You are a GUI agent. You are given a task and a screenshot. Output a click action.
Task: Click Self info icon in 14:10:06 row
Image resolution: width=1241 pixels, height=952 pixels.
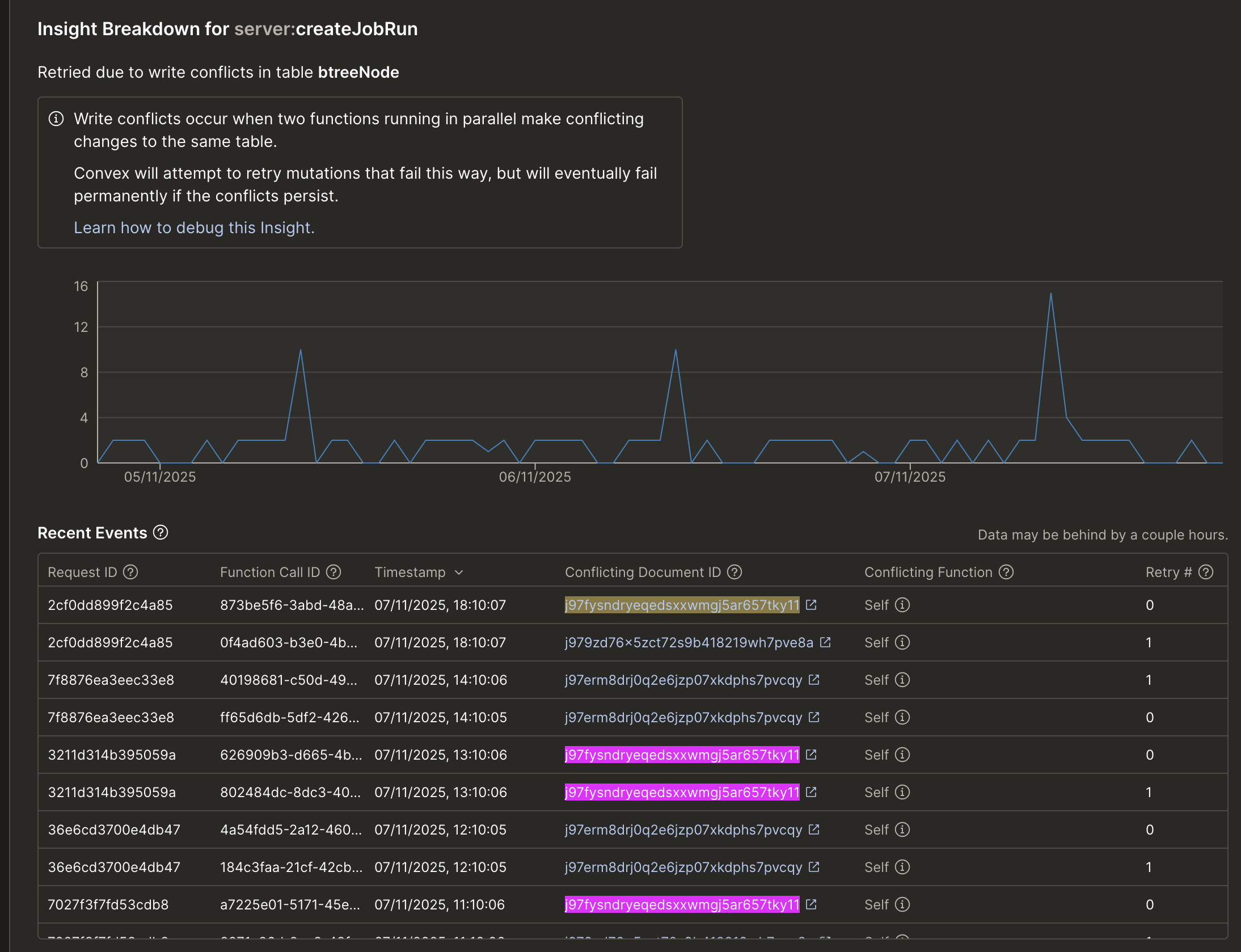[902, 680]
